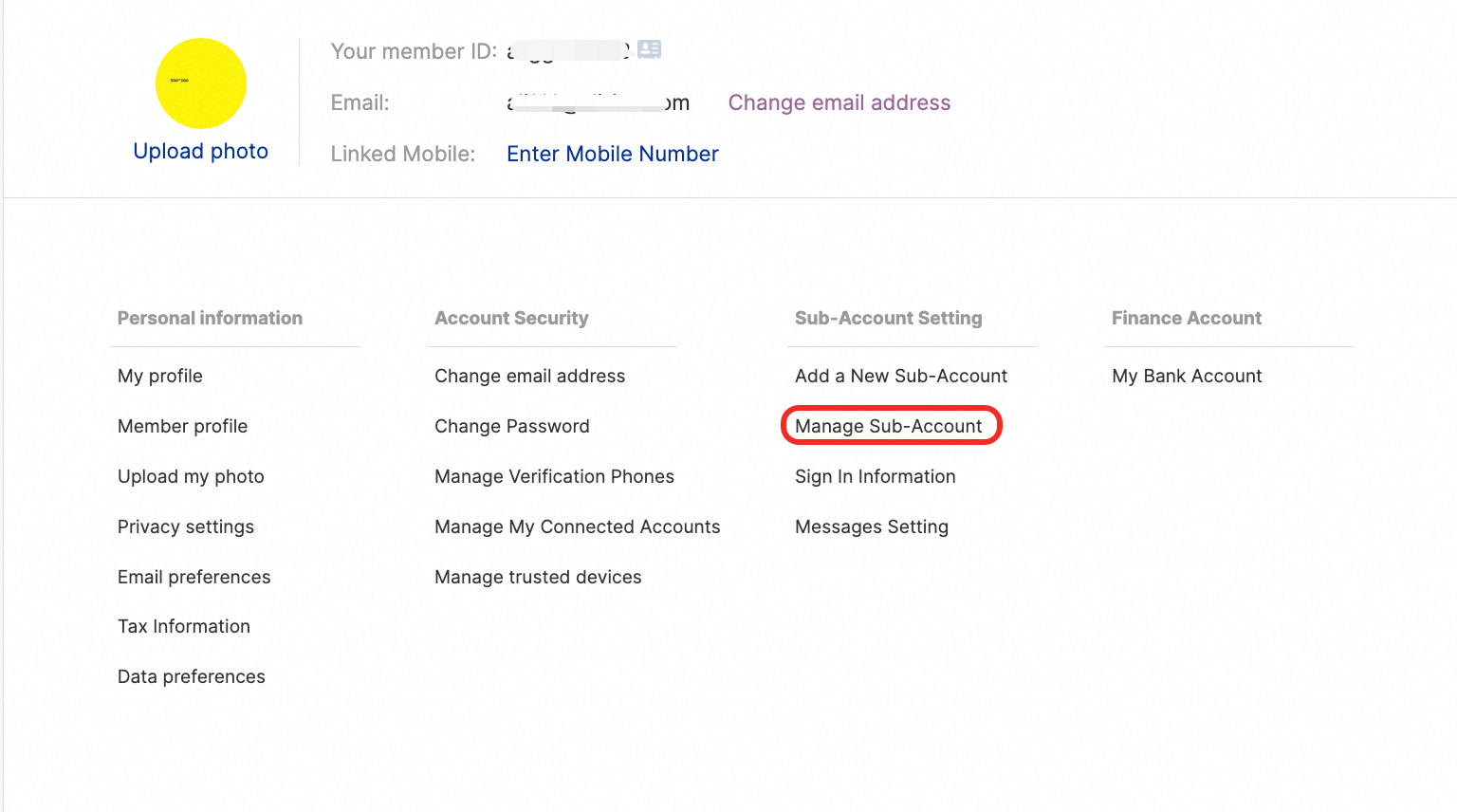Click Change email address next to Email
This screenshot has height=812, width=1457.
[839, 102]
